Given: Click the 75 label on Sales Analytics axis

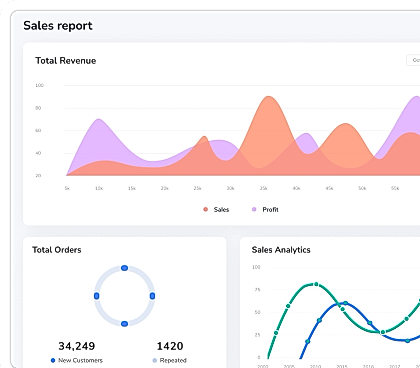Looking at the screenshot, I should (x=257, y=290).
